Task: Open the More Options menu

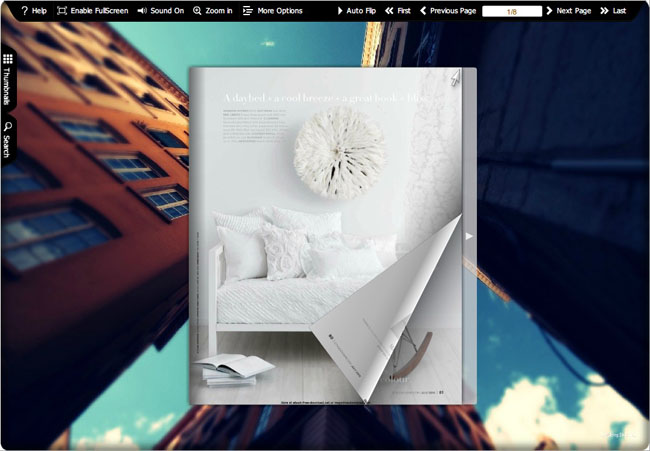Action: 272,11
